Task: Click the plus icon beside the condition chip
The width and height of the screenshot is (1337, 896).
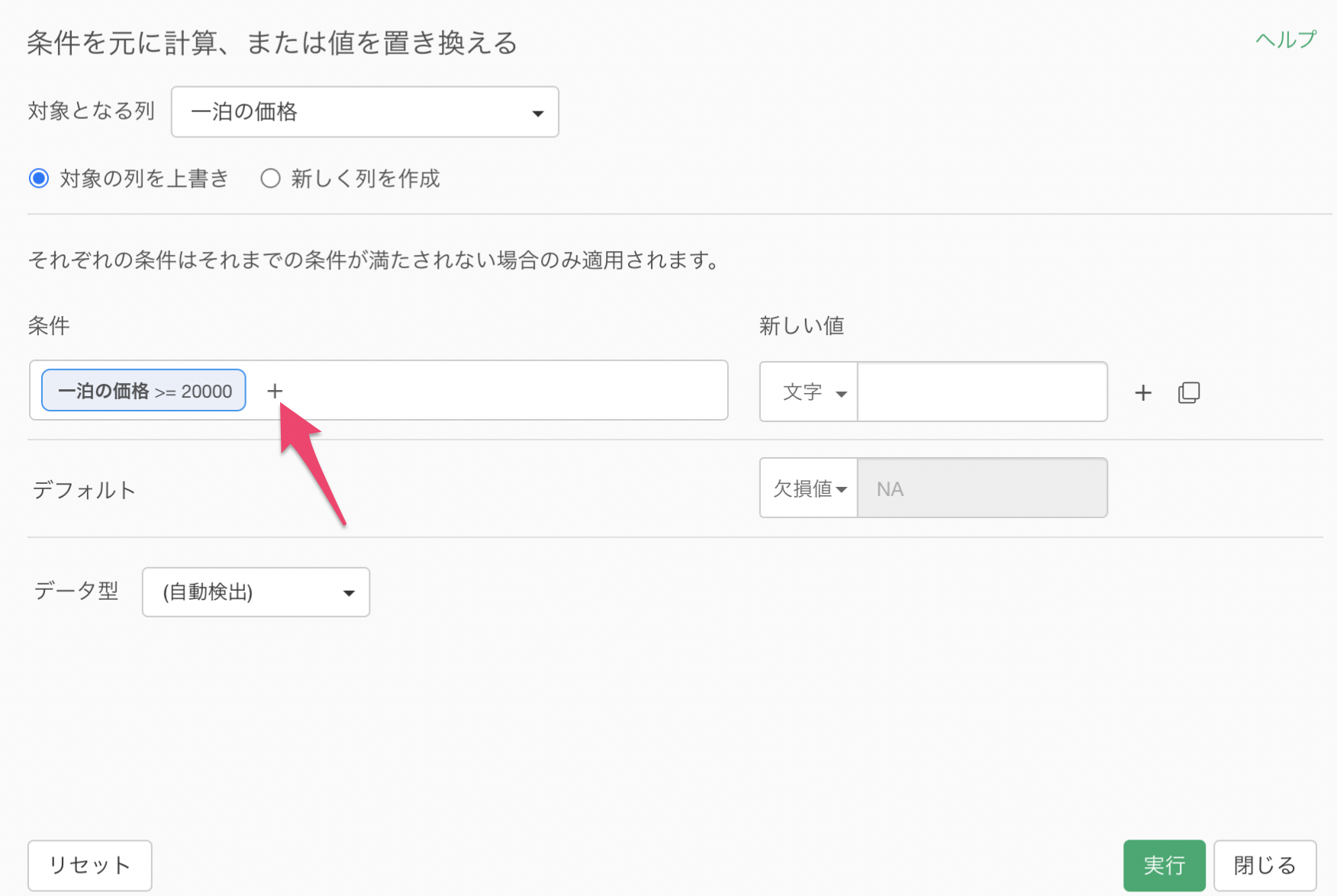Action: (275, 391)
